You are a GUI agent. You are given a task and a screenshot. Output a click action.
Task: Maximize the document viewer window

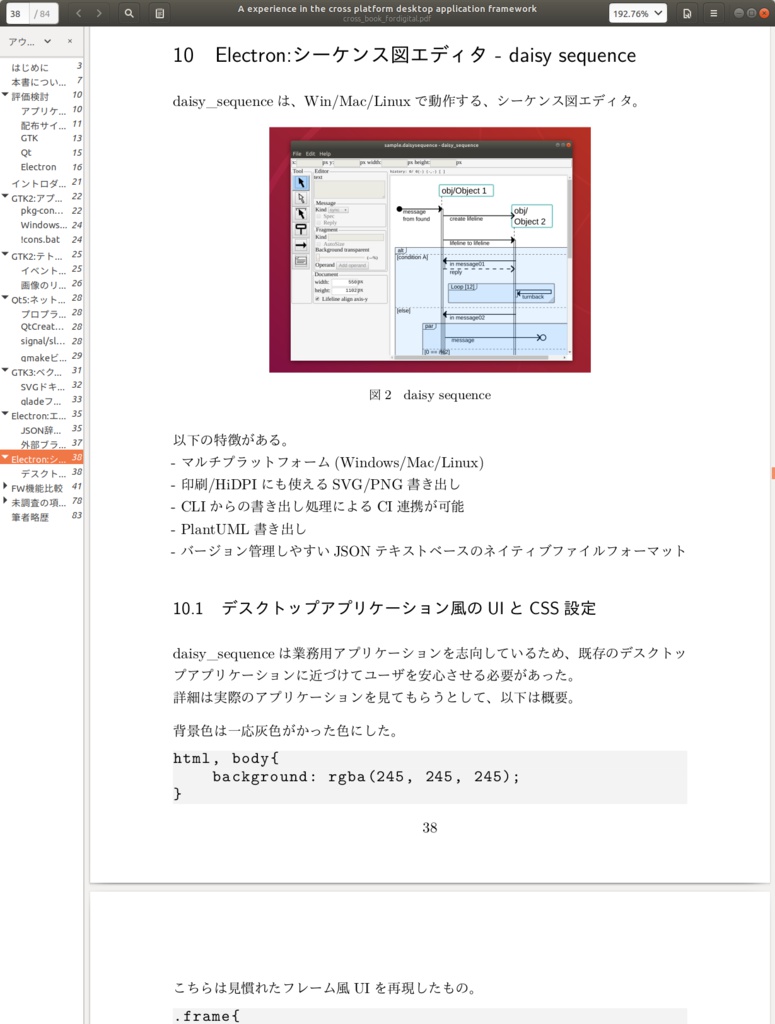[751, 13]
